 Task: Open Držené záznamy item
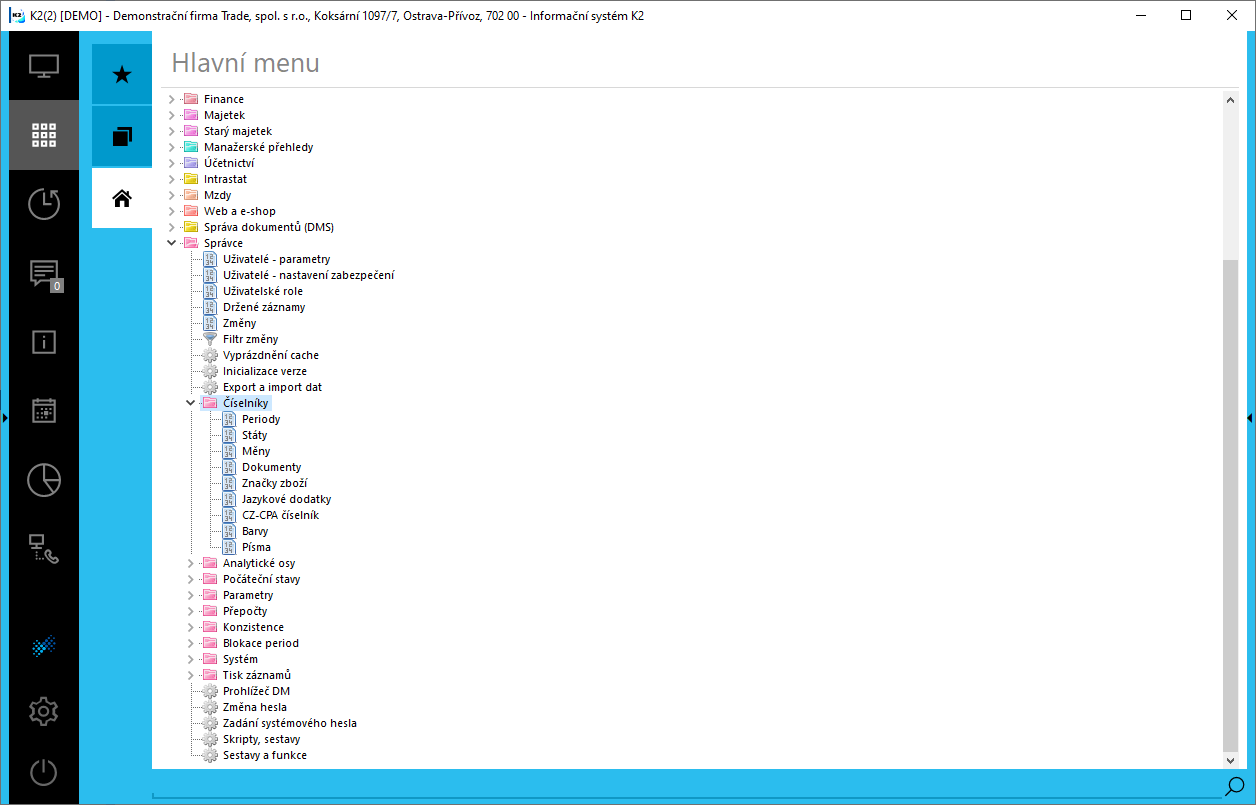264,307
